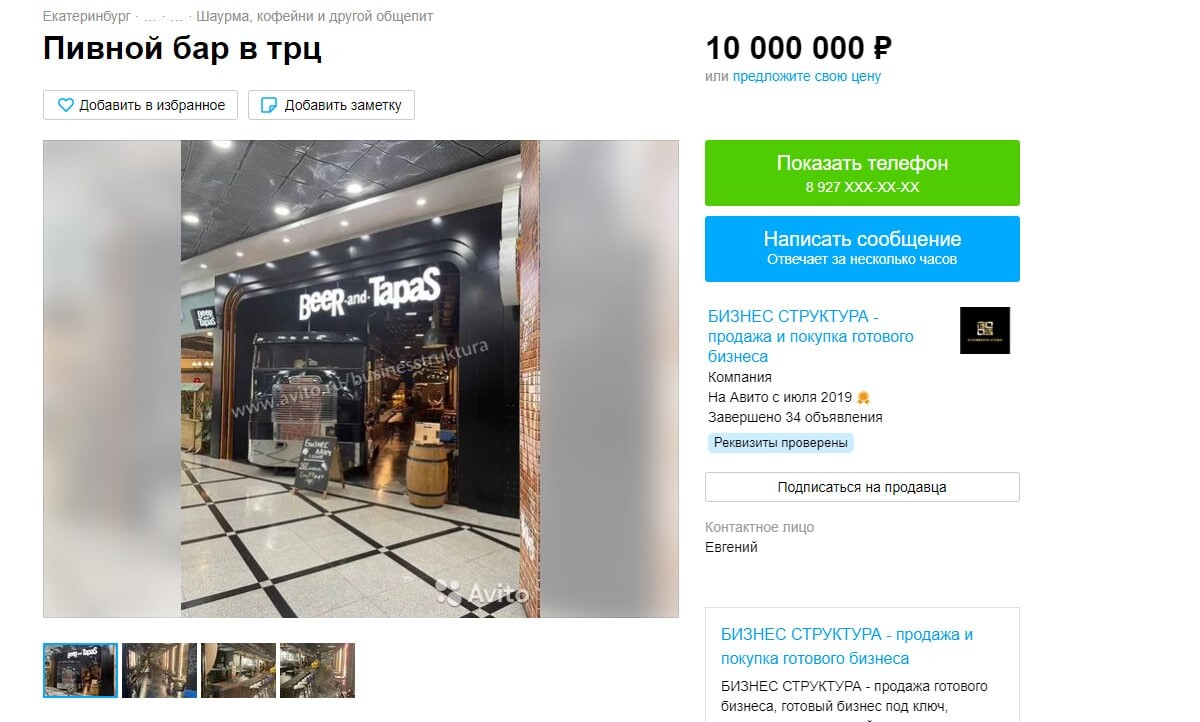1200x722 pixels.
Task: Show the seller's phone number
Action: (x=862, y=173)
